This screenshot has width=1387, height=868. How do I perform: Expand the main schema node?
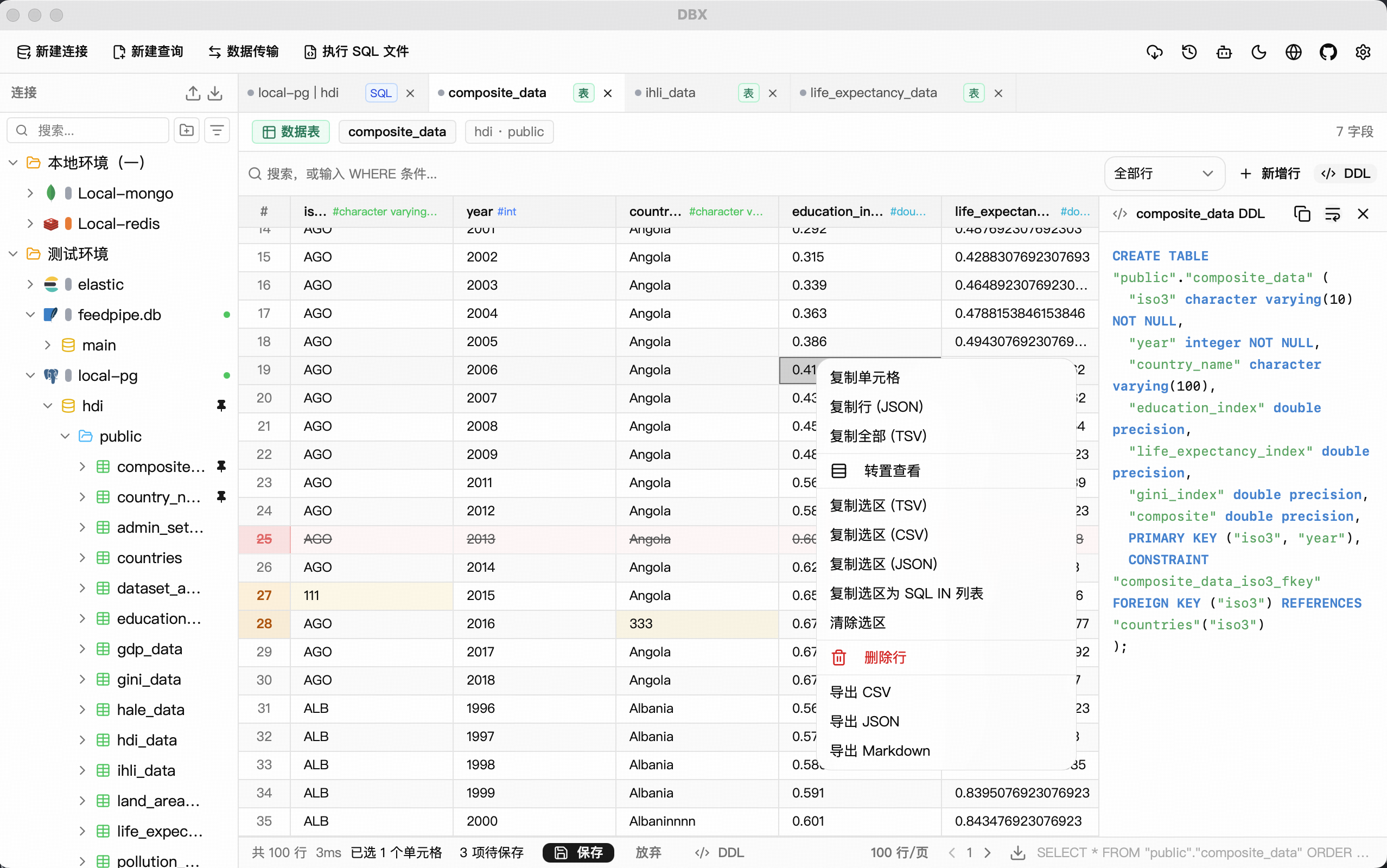coord(48,345)
